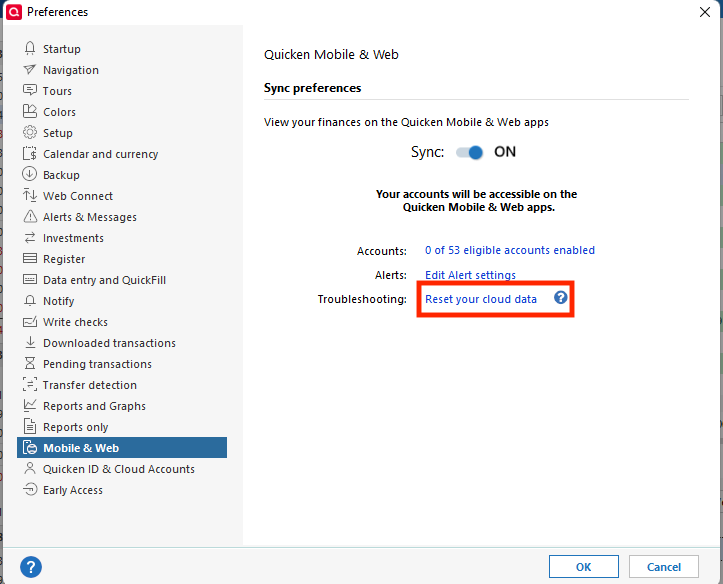Click the Investments swap-arrows icon

[x=30, y=237]
